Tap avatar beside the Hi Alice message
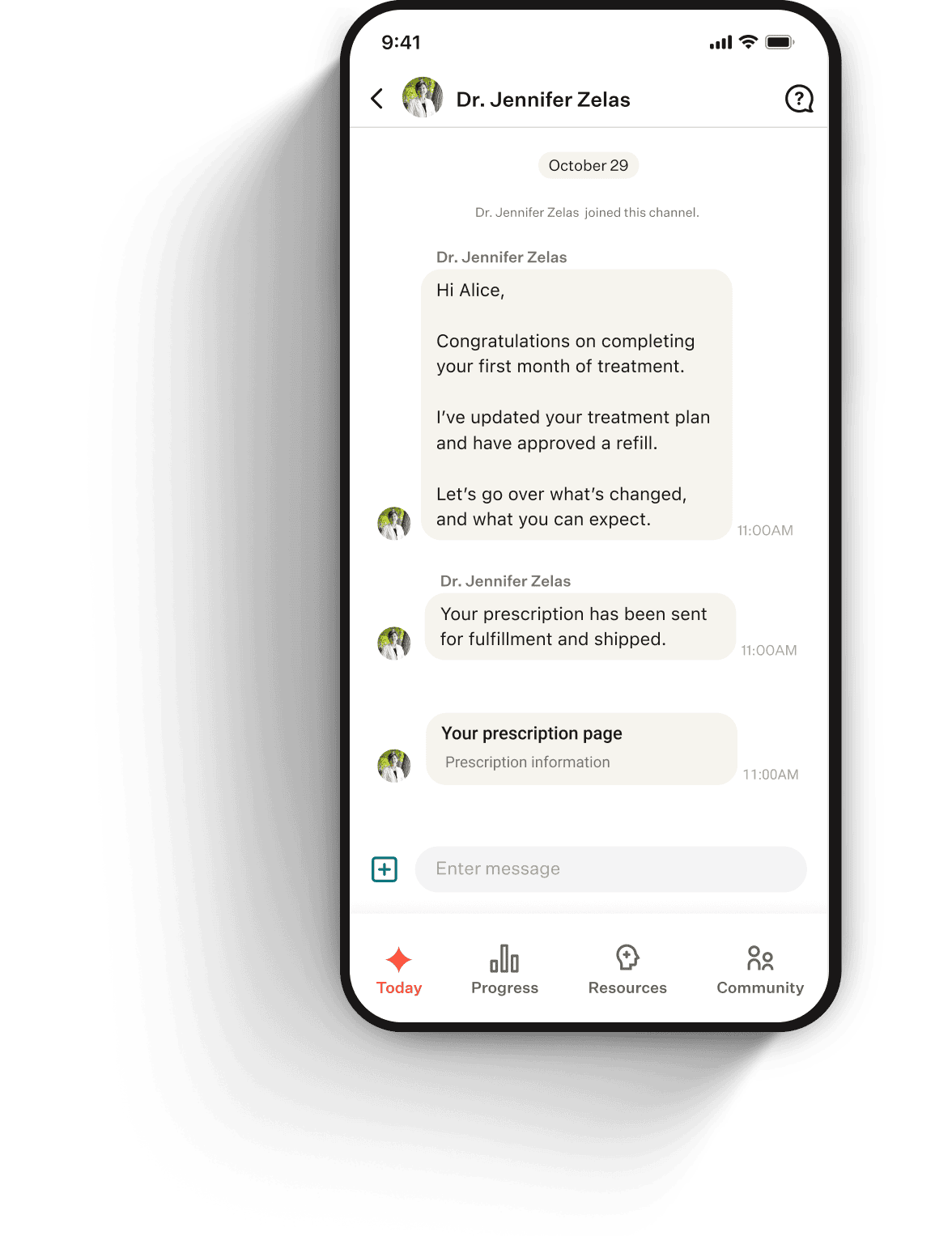 point(394,523)
